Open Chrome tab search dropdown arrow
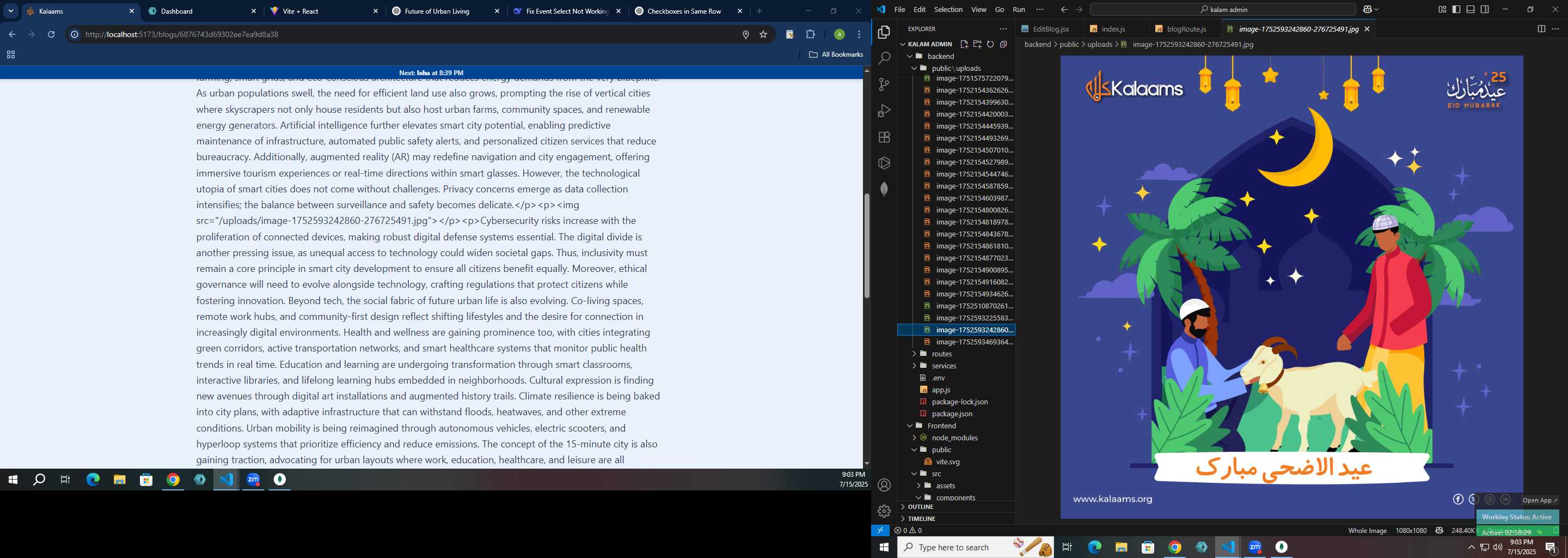 tap(11, 11)
